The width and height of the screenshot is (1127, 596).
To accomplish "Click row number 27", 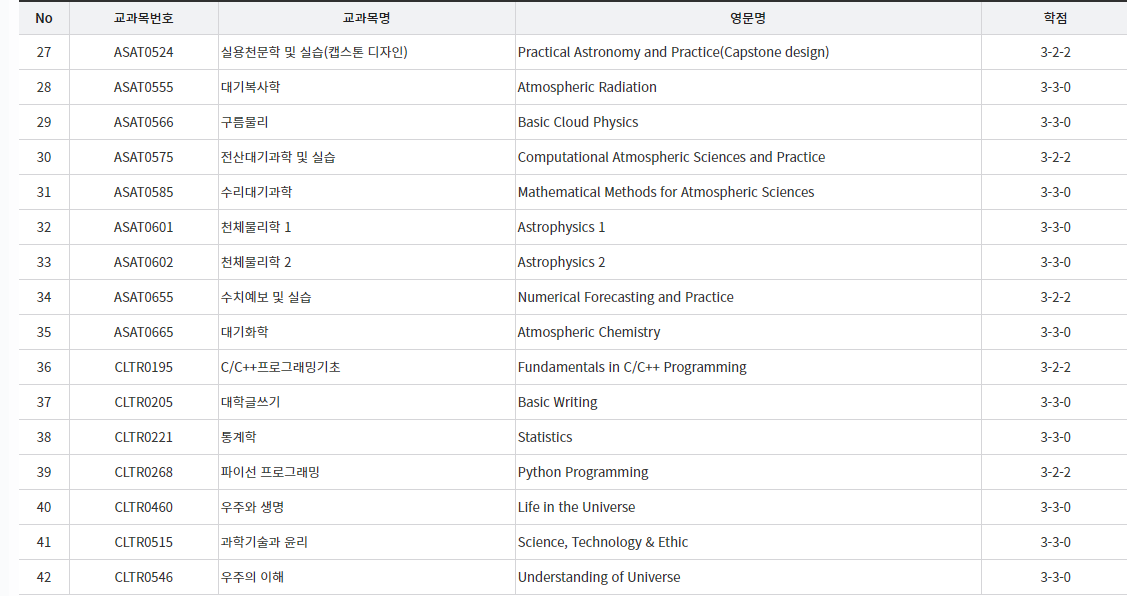I will 44,52.
